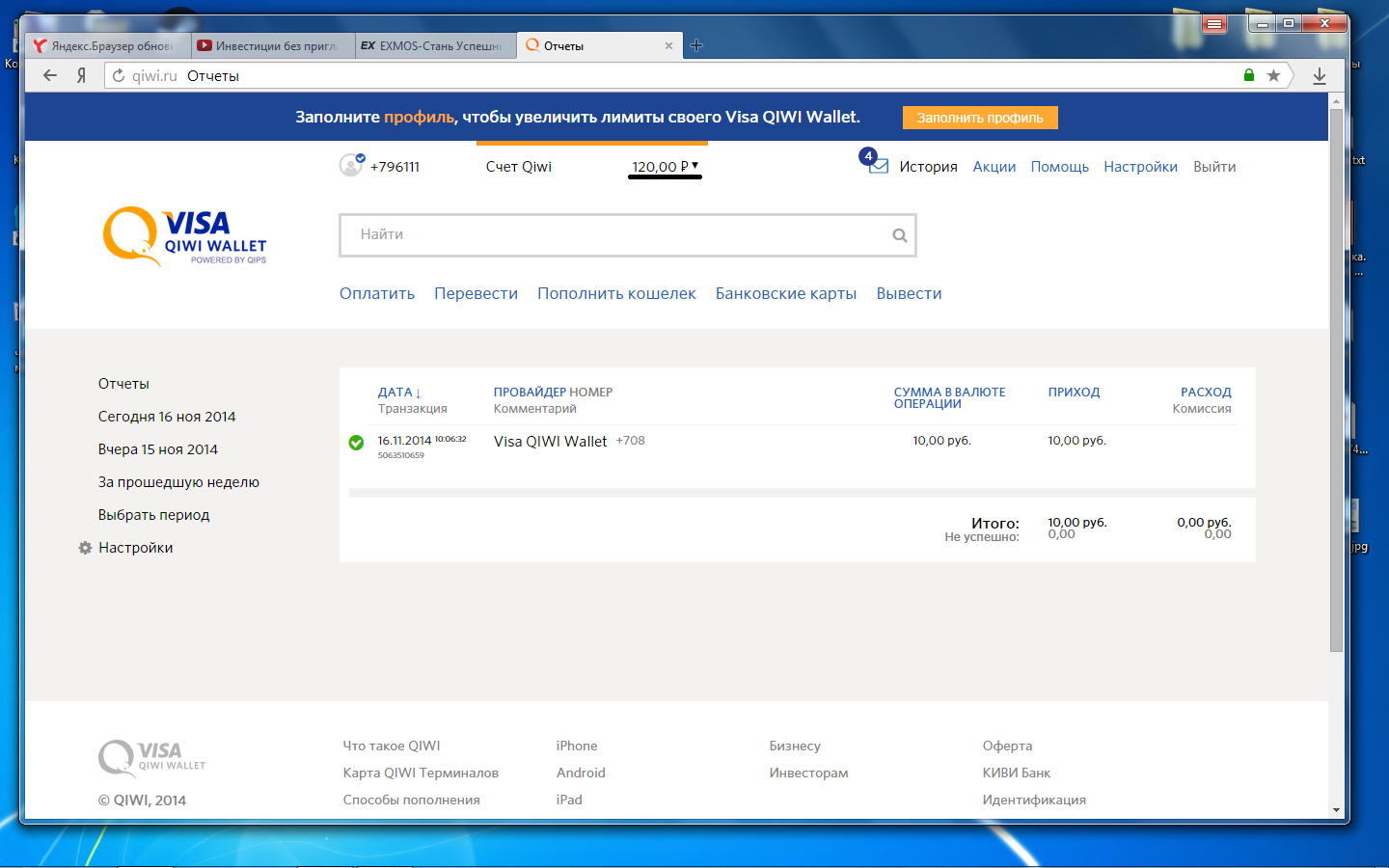This screenshot has height=868, width=1389.
Task: Open the Оферта footer link
Action: tap(1007, 746)
